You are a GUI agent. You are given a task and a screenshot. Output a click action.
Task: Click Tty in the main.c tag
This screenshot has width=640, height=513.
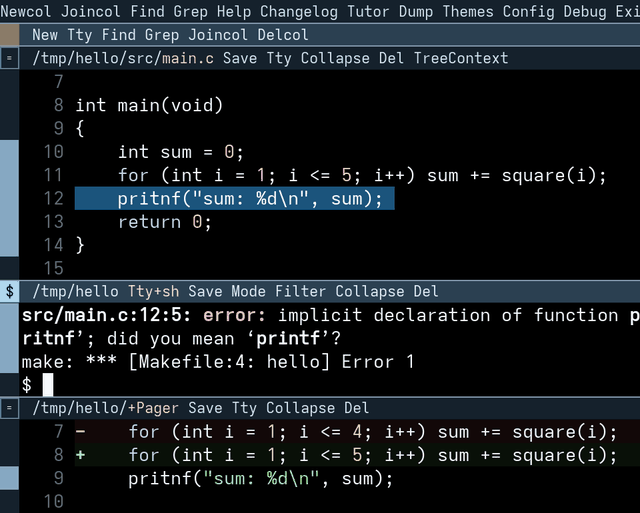(x=279, y=58)
